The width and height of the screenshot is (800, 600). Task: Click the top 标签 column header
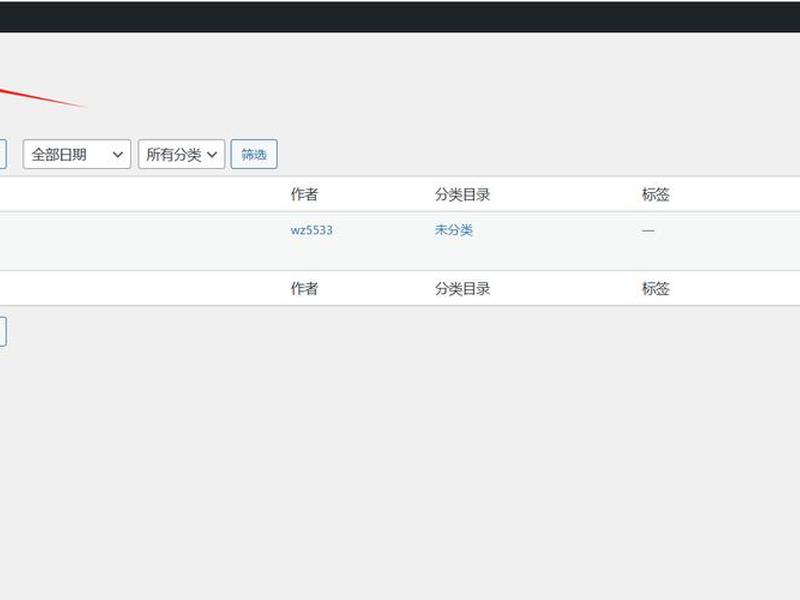click(656, 194)
